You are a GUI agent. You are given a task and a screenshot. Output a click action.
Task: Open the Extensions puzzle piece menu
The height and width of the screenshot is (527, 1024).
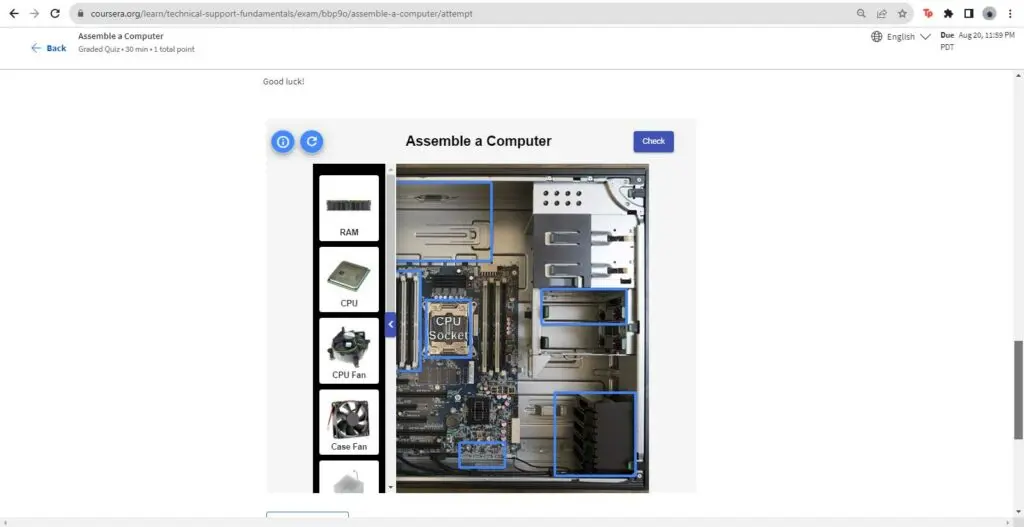pos(948,13)
